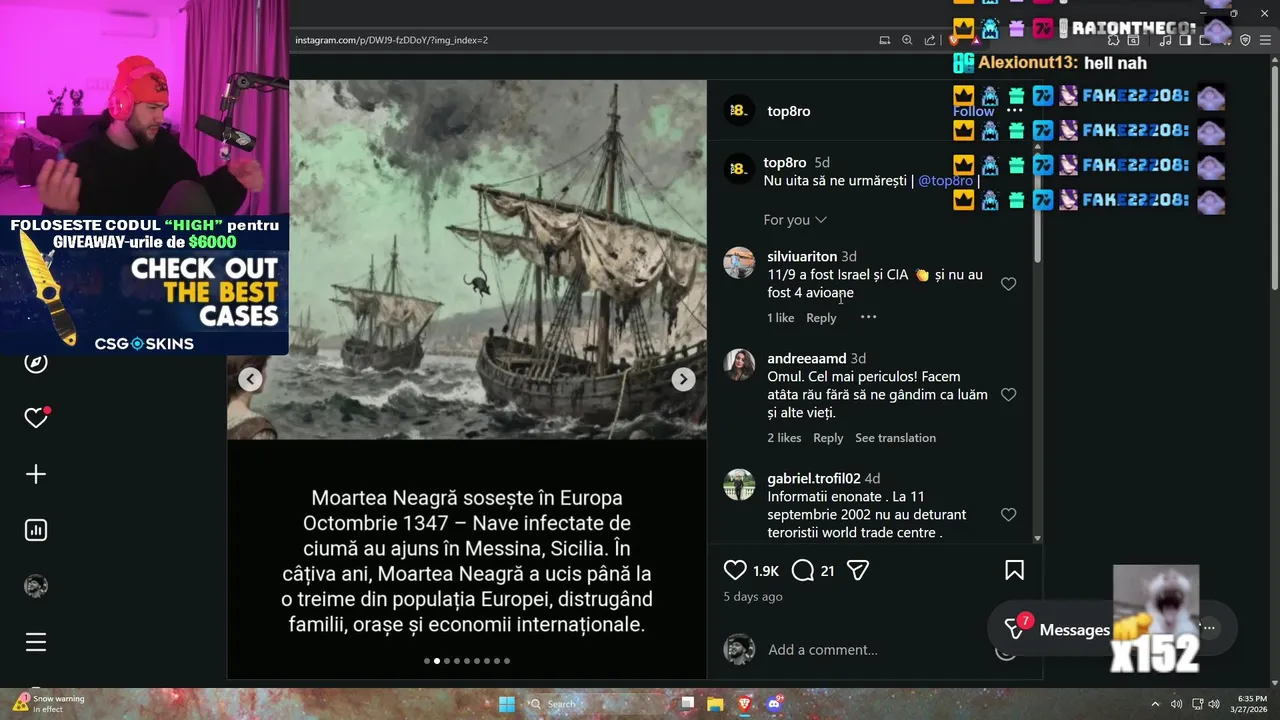
Task: Open the dashboard chart icon in sidebar
Action: click(x=36, y=530)
